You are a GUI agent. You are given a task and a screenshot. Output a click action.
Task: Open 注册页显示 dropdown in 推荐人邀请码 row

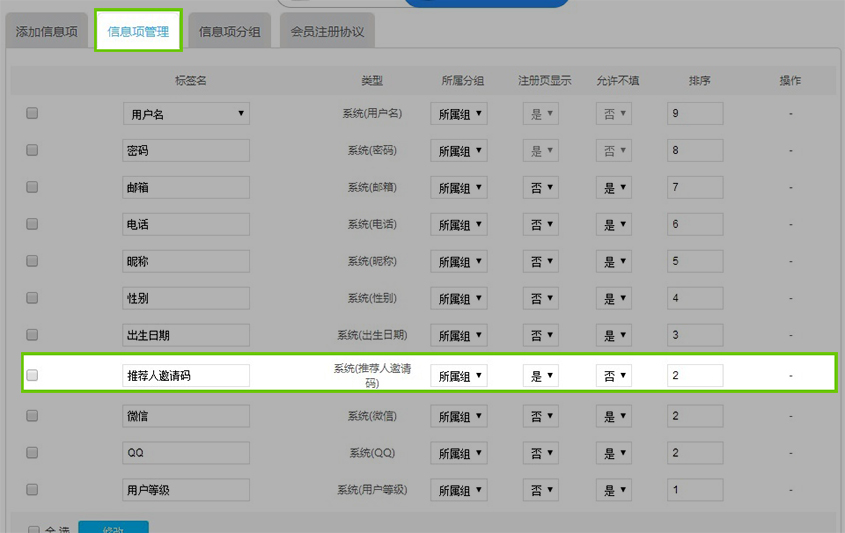point(541,376)
